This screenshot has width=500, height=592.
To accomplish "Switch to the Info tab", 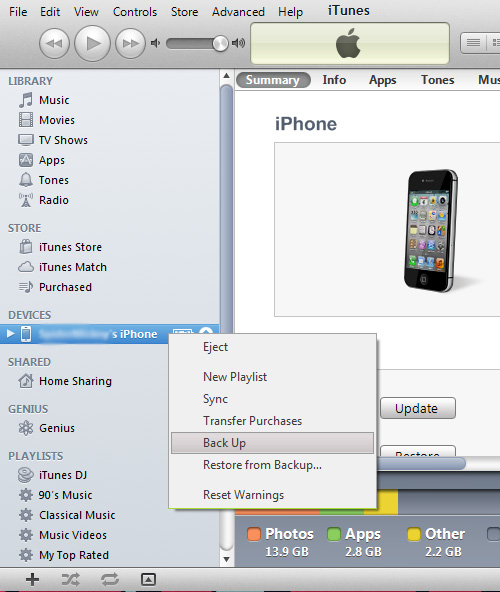I will [x=334, y=80].
